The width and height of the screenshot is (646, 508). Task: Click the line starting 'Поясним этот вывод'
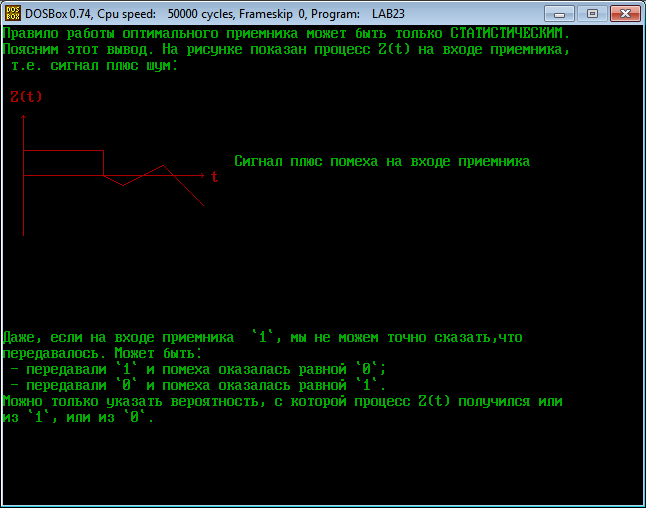286,49
